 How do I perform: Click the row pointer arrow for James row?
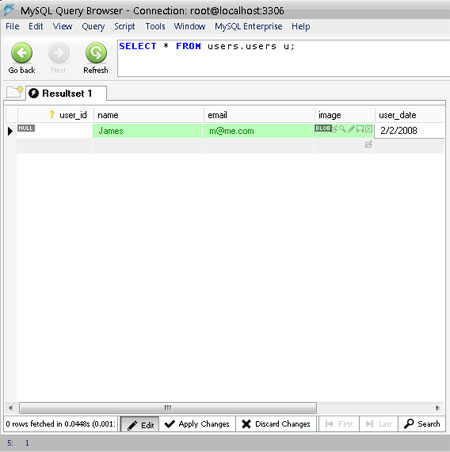[10, 131]
